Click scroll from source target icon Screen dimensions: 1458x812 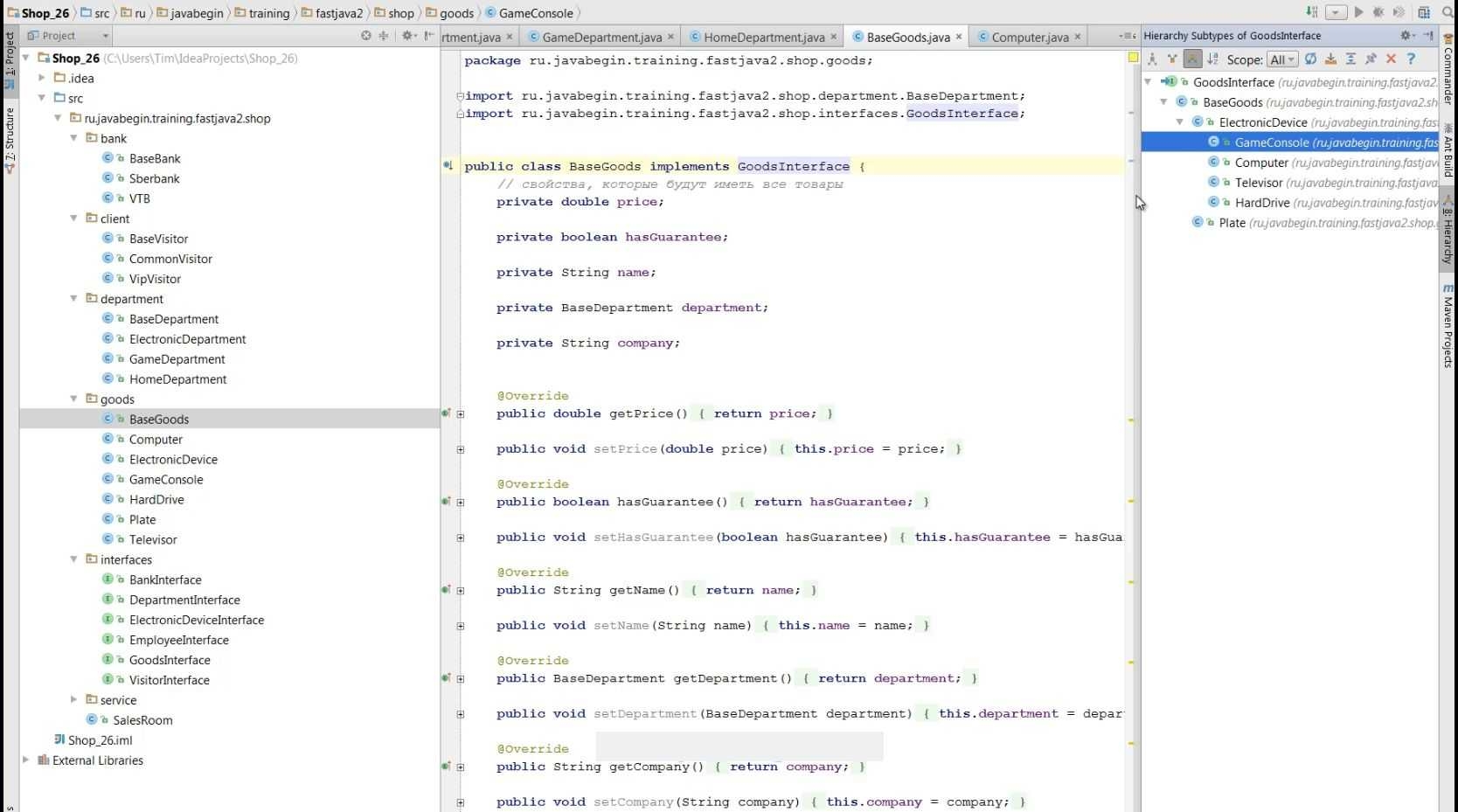(366, 36)
